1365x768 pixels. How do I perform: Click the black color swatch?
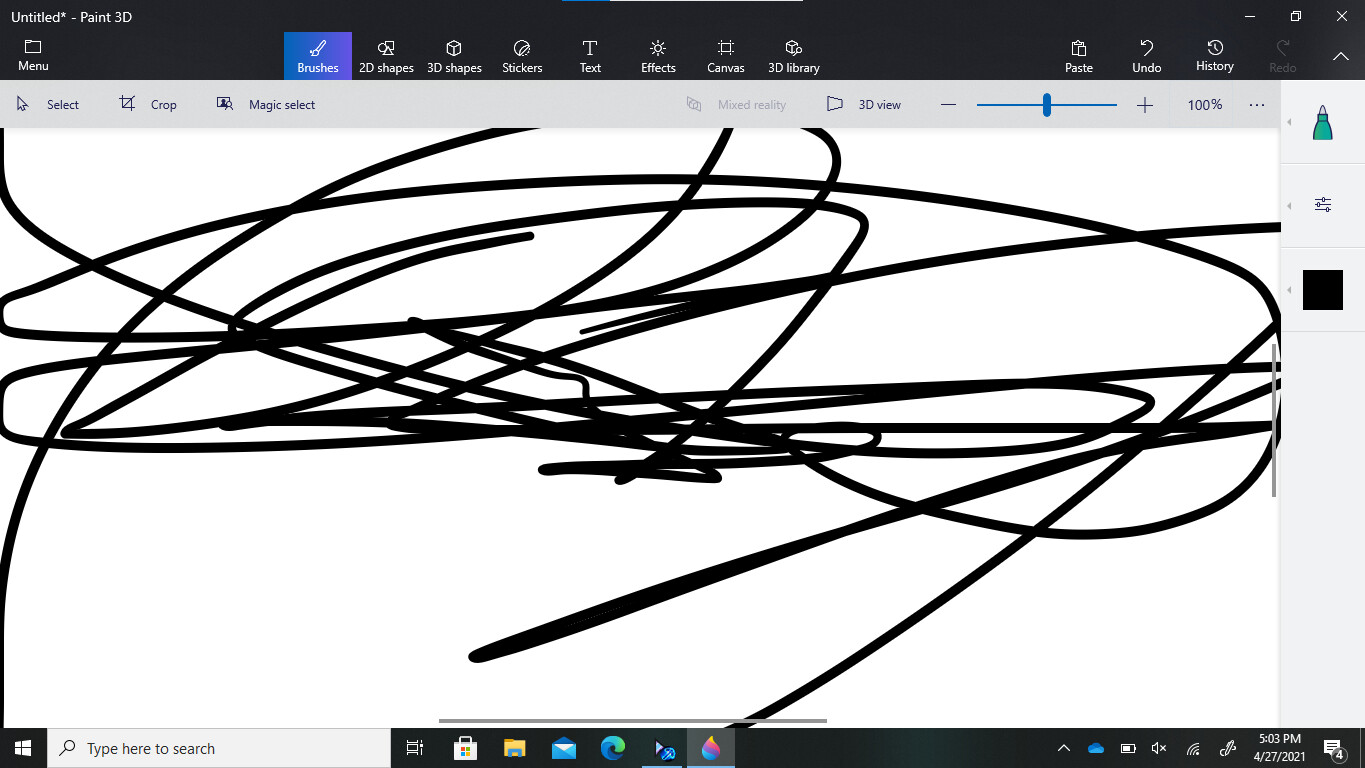click(x=1322, y=290)
